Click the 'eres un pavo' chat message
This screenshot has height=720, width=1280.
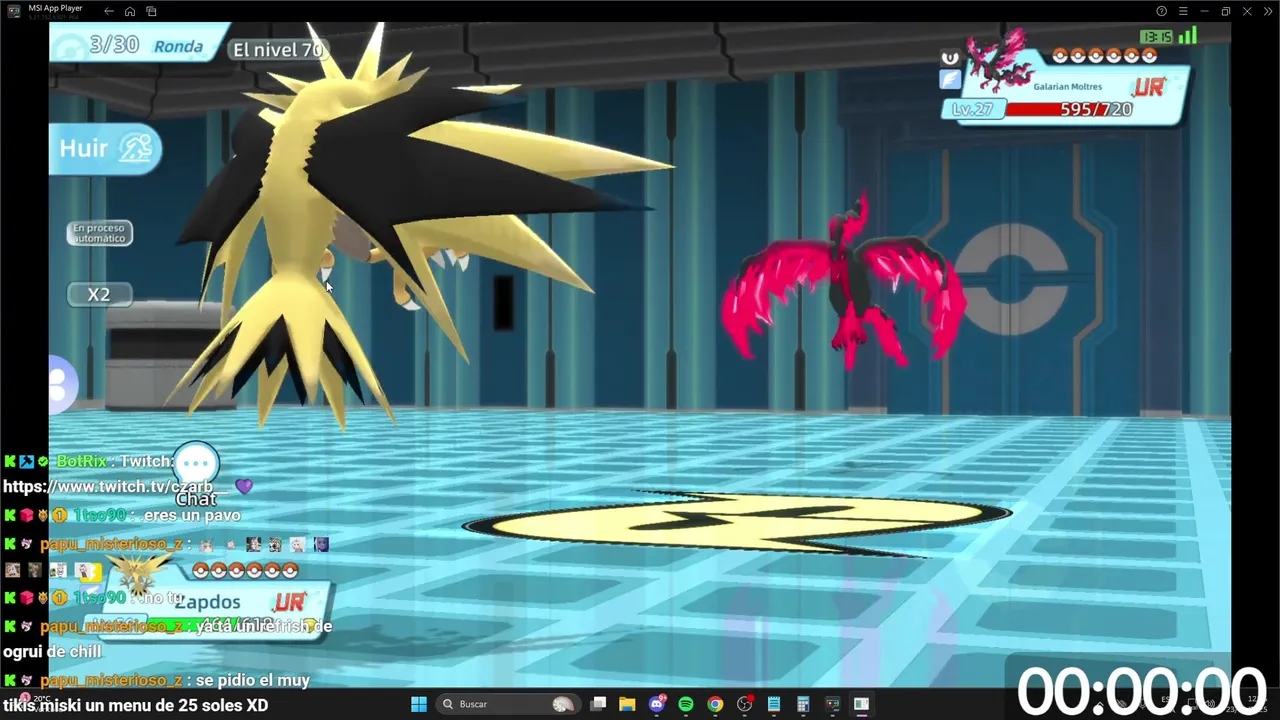click(192, 515)
